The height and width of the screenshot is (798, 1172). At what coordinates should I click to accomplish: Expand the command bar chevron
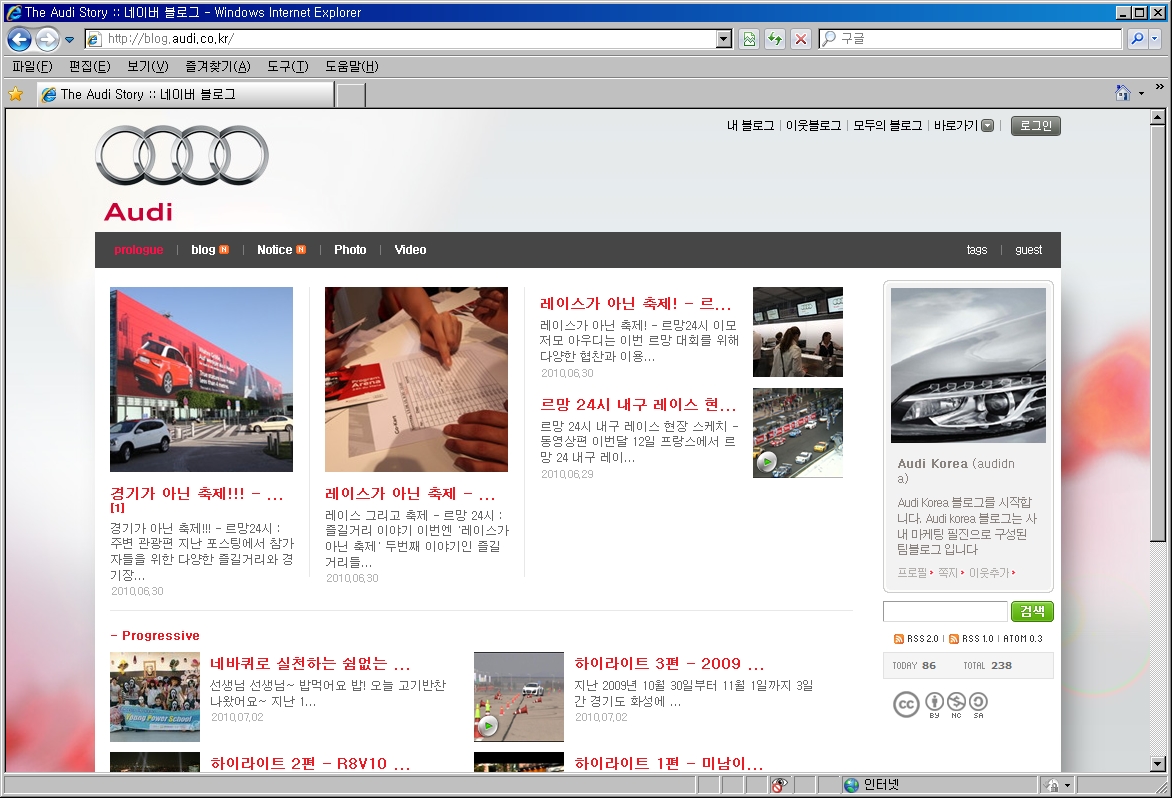pos(1159,87)
